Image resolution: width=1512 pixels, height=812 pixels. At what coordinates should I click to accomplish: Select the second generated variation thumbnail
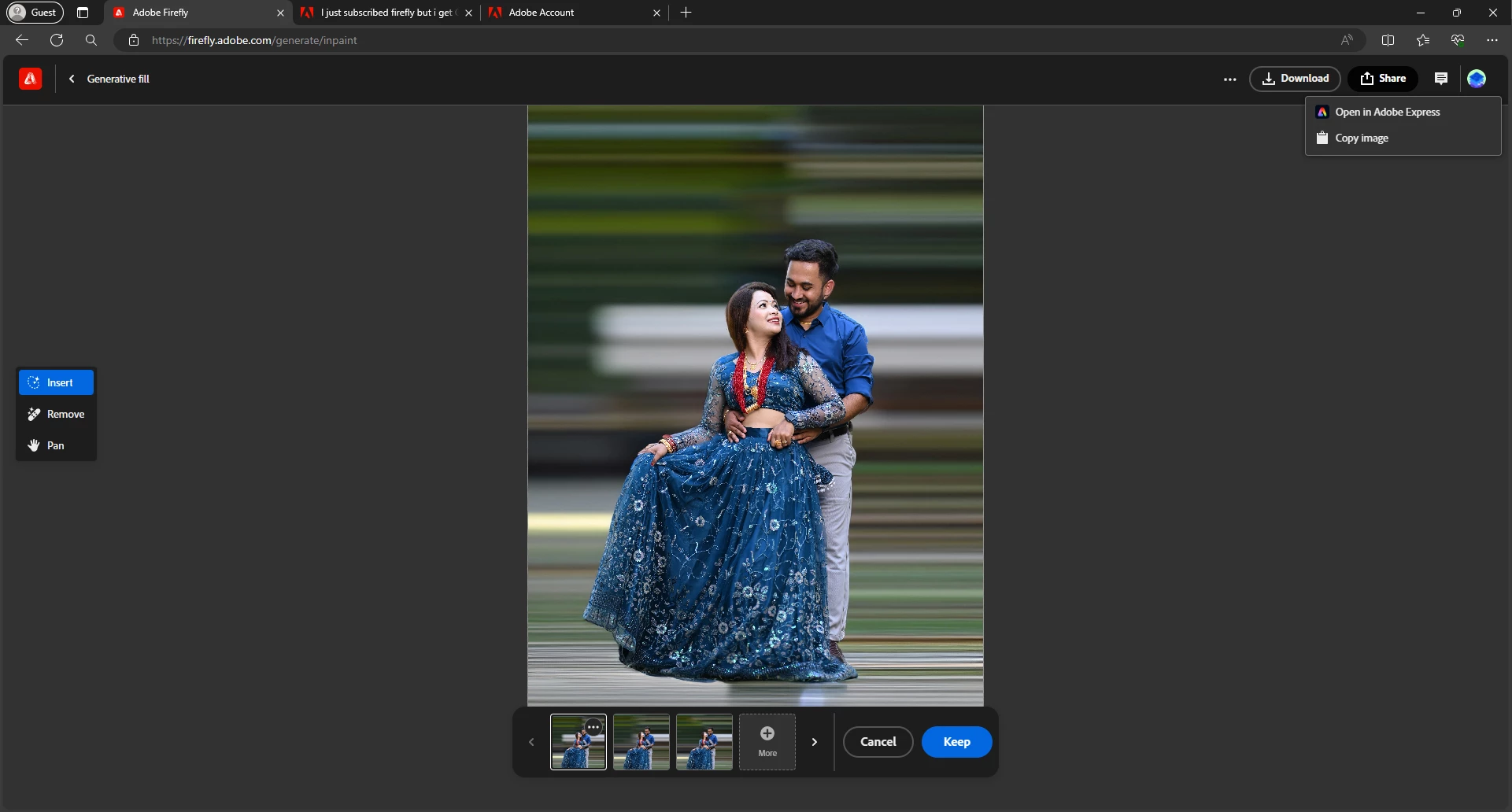tap(641, 742)
